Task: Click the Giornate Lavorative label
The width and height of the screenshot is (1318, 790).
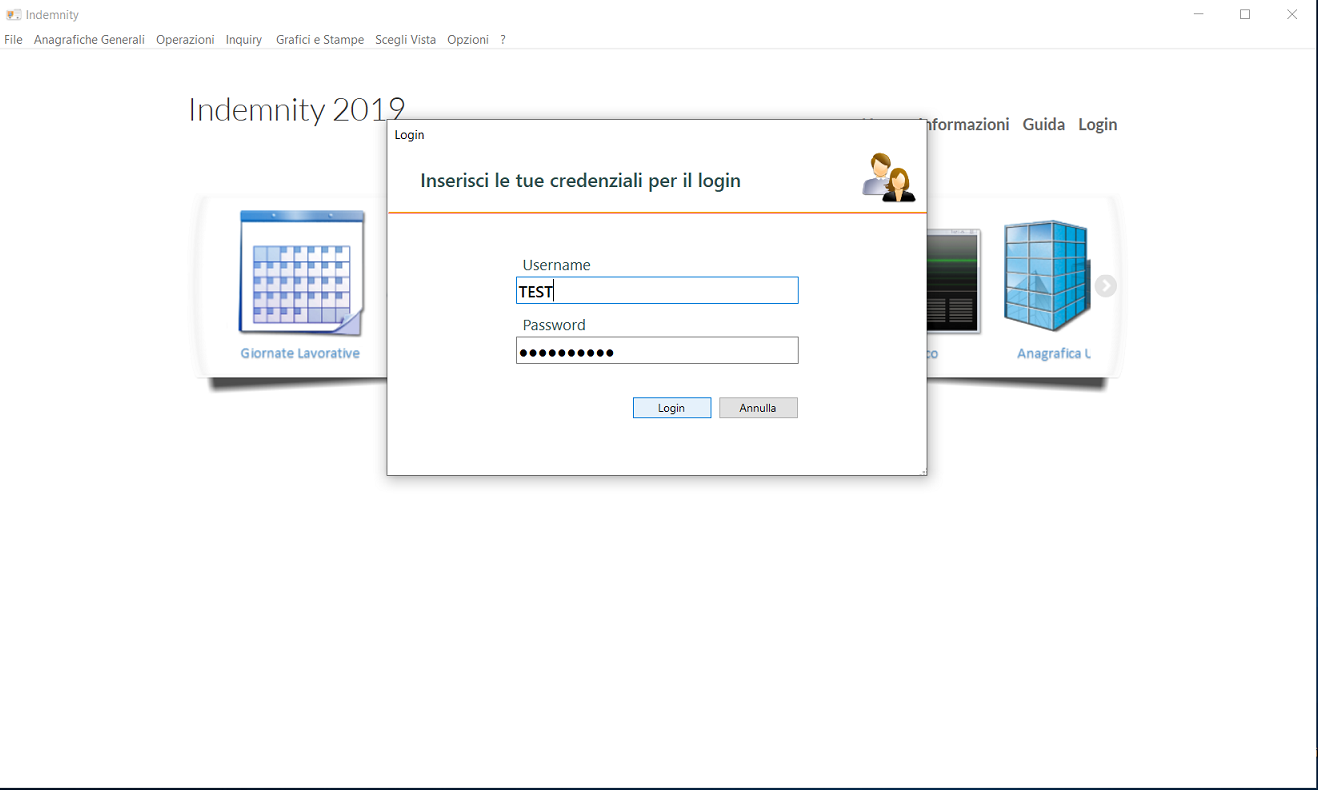Action: [300, 353]
